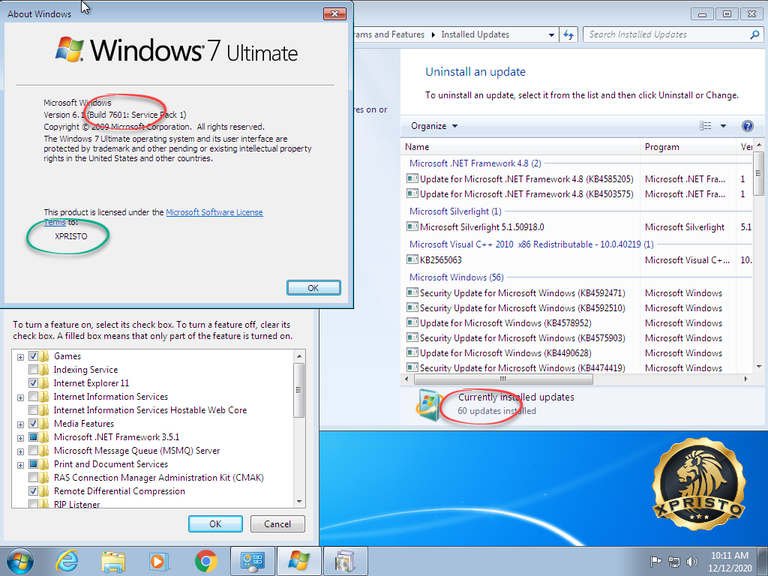Viewport: 768px width, 576px height.
Task: Toggle the Games feature checkbox
Action: point(33,356)
